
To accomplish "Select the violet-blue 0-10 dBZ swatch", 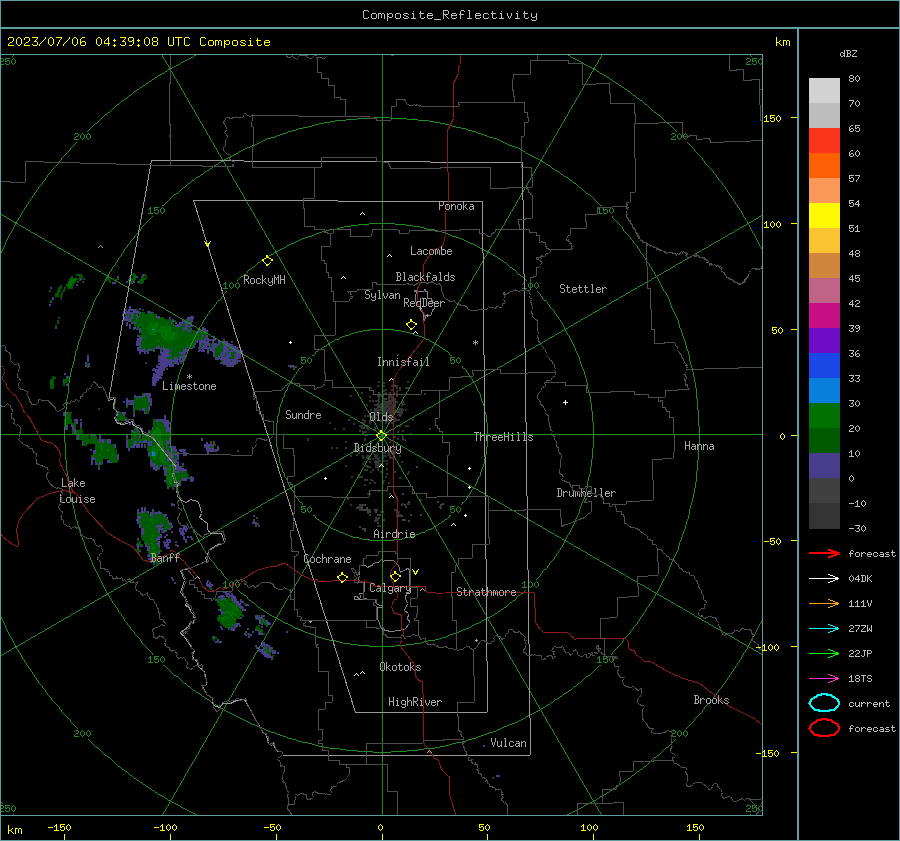I will click(824, 466).
